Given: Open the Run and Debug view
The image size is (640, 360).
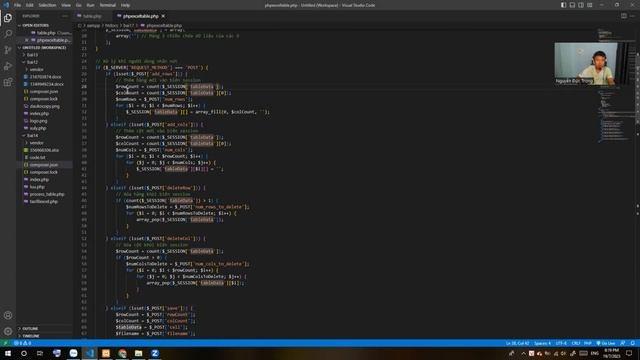Looking at the screenshot, I should click(8, 66).
